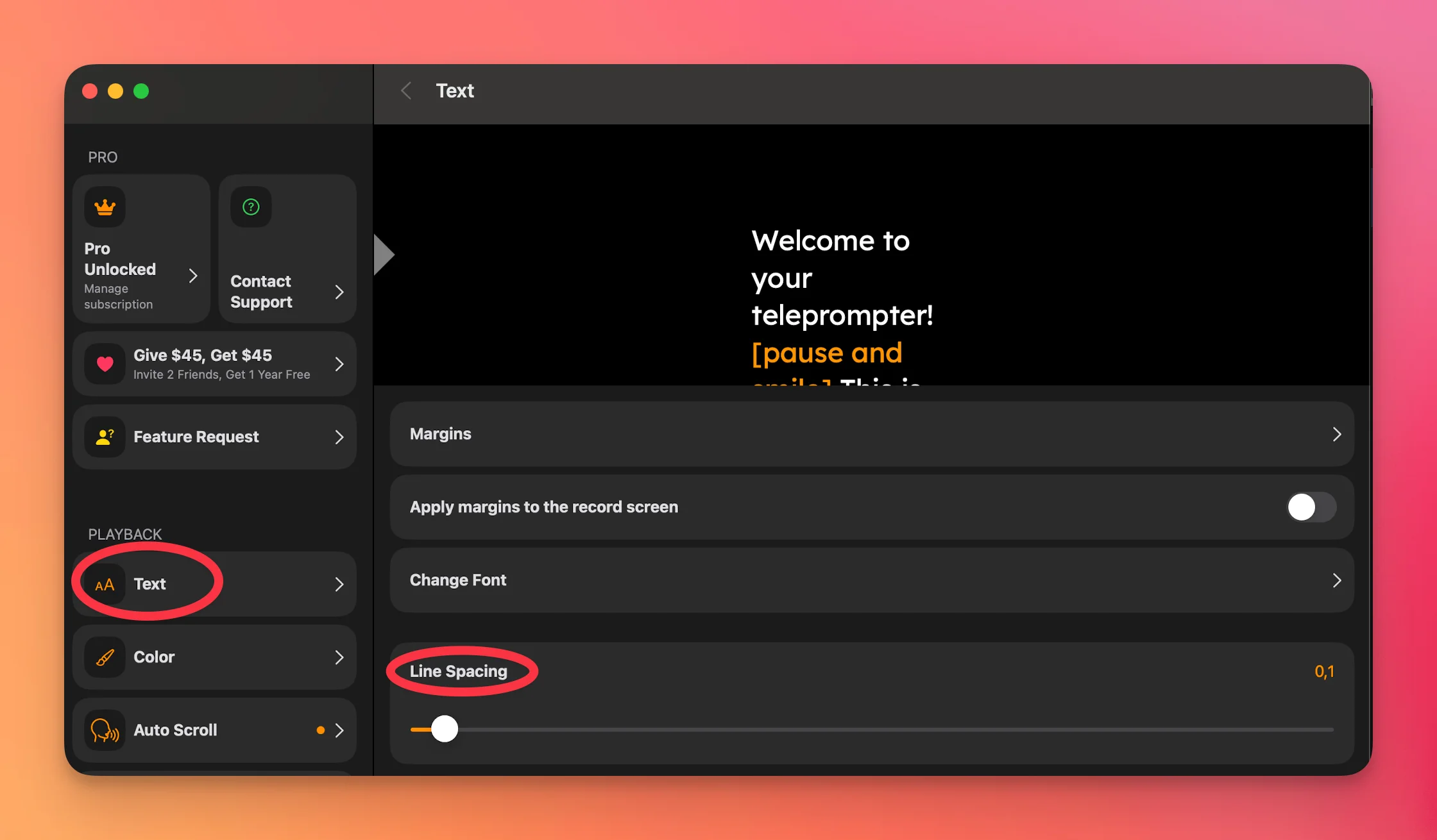This screenshot has height=840, width=1437.
Task: Click the Feature Request person icon
Action: (x=105, y=437)
